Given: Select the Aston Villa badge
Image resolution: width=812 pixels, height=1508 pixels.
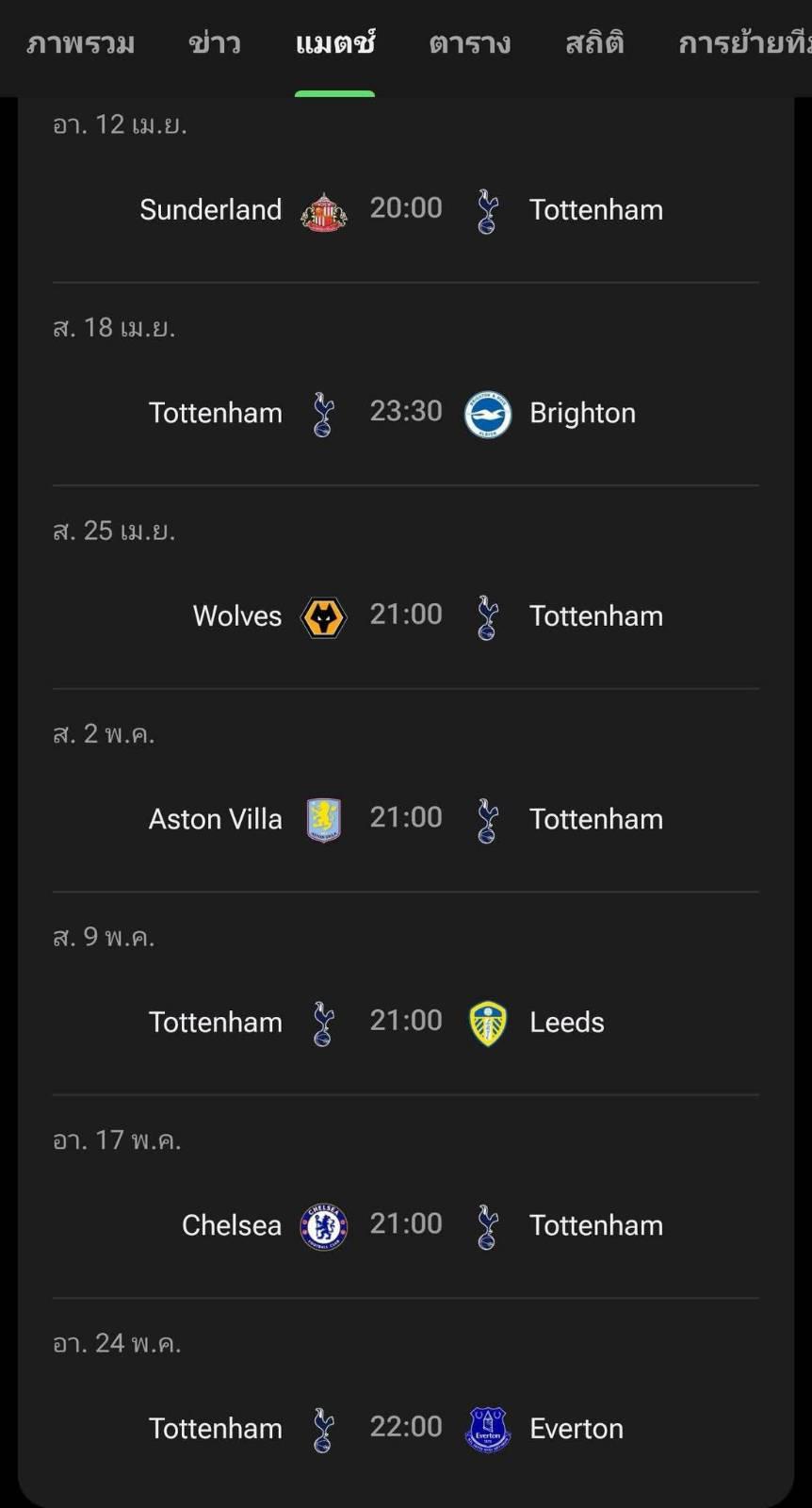Looking at the screenshot, I should pyautogui.click(x=323, y=820).
